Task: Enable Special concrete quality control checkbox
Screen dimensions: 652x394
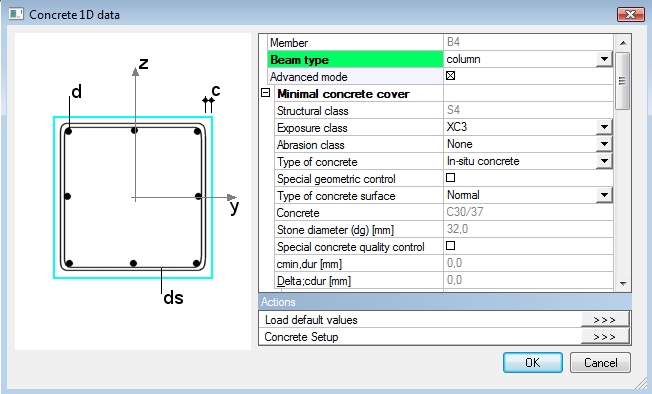Action: (x=450, y=246)
